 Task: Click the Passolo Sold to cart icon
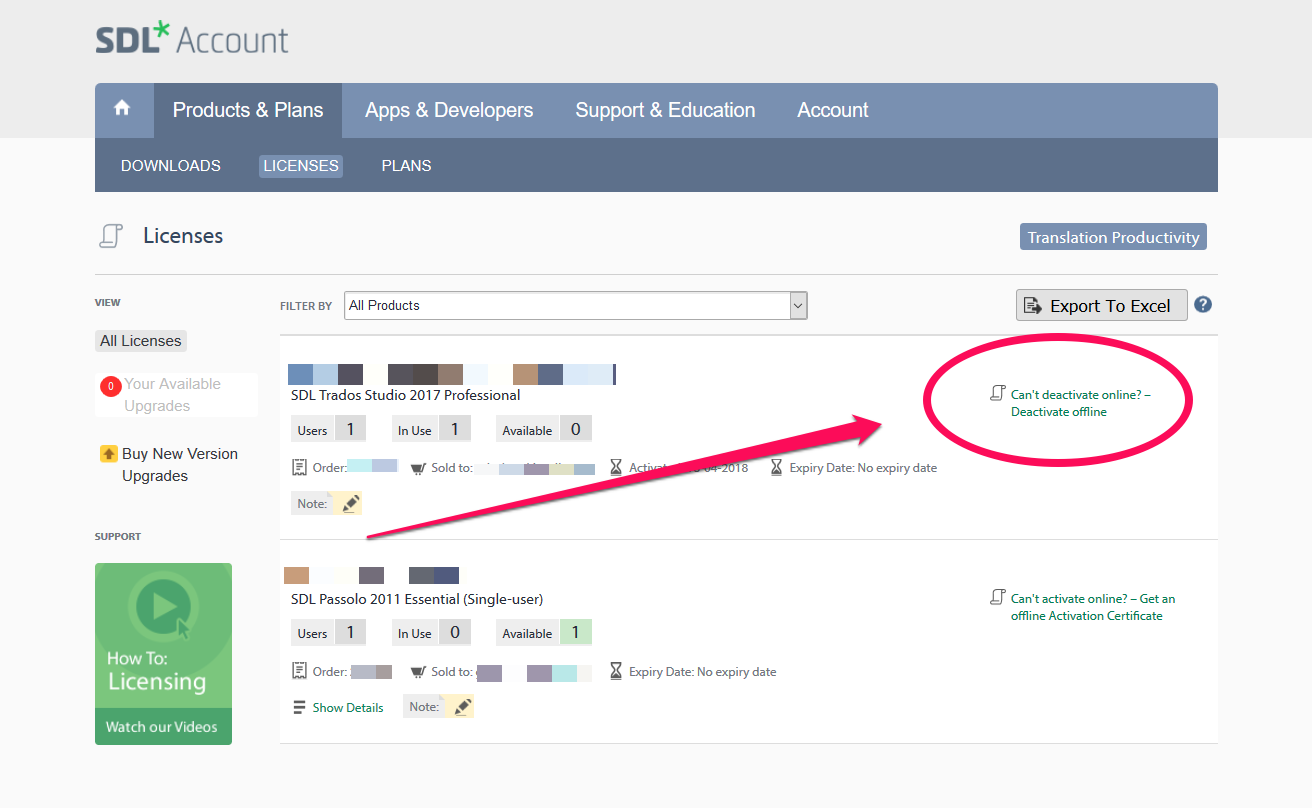pos(418,672)
